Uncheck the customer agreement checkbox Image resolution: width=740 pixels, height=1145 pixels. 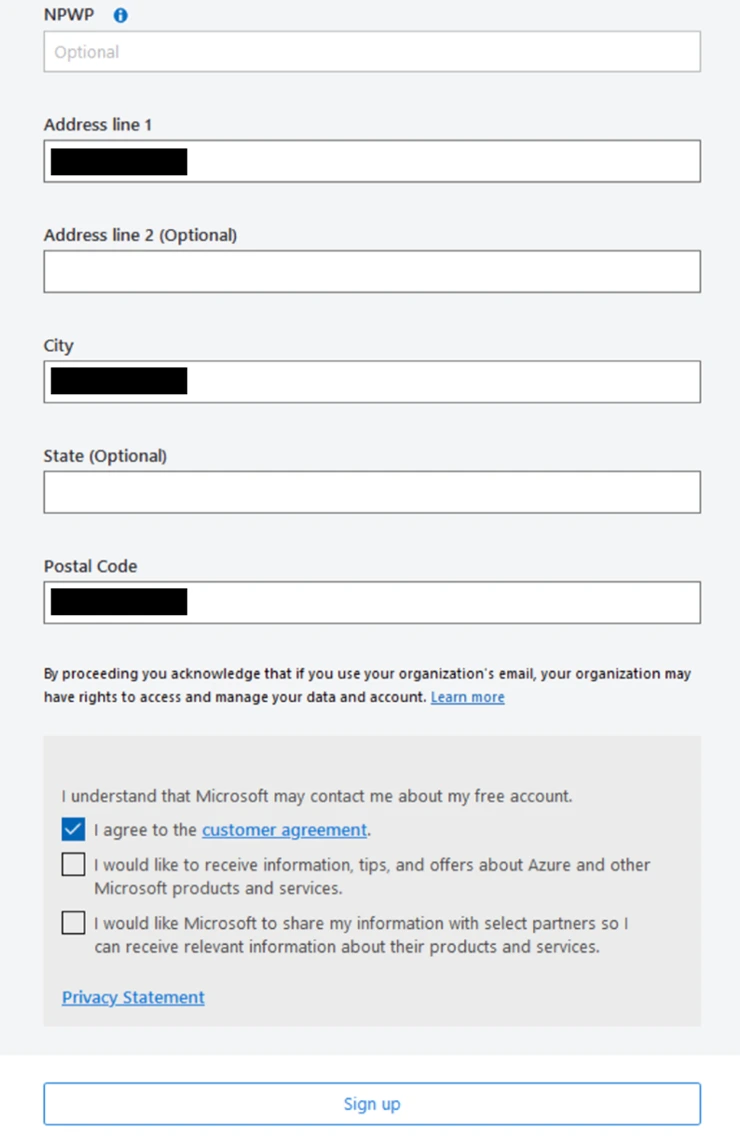72,829
